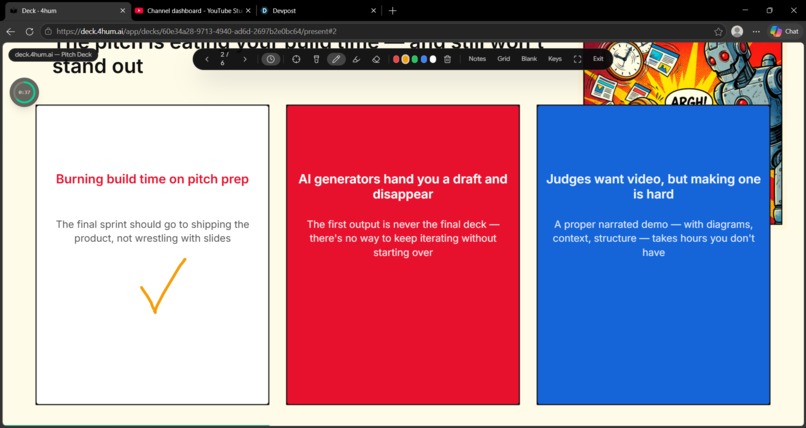Click the slide counter 2 / 6

coord(223,59)
